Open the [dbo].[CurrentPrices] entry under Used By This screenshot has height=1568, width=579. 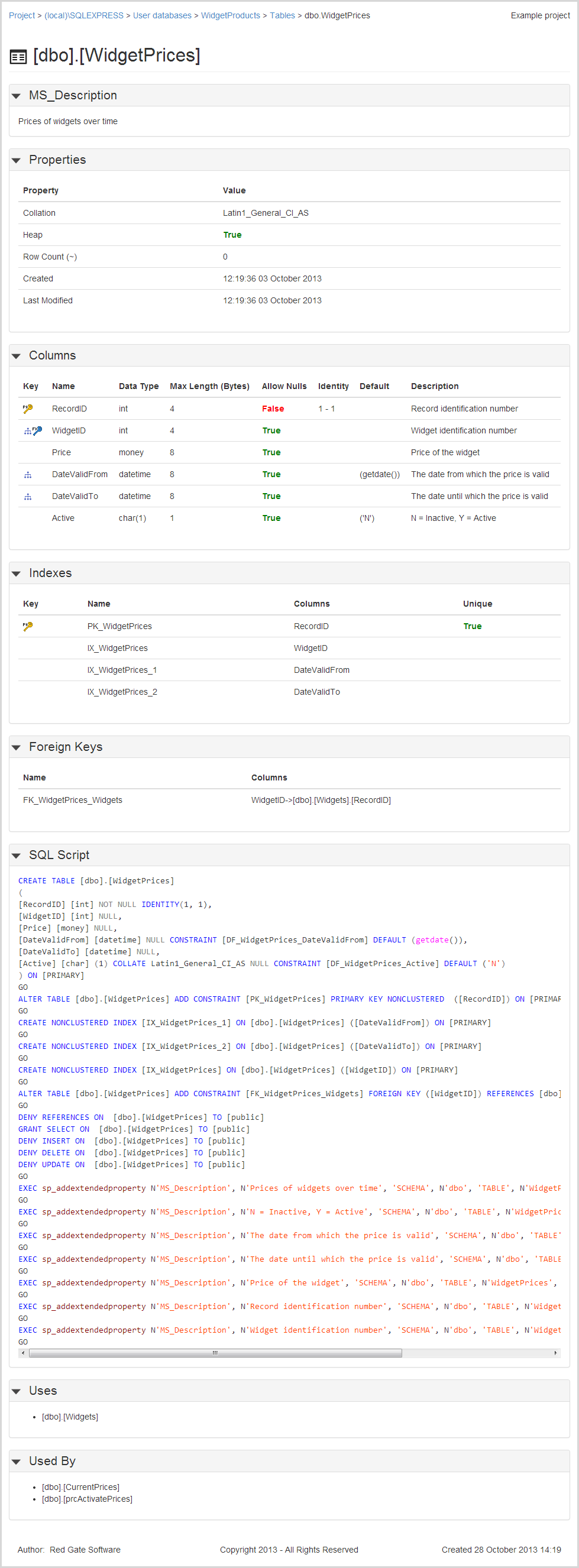[80, 1487]
